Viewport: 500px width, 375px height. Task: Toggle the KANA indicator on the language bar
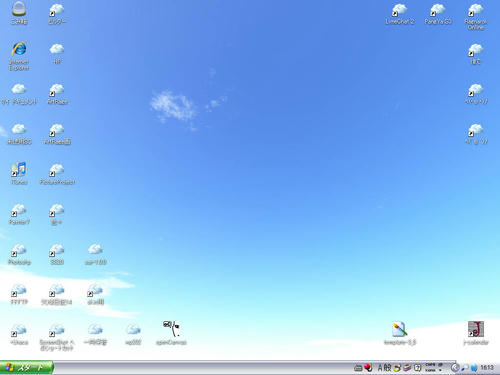[430, 370]
